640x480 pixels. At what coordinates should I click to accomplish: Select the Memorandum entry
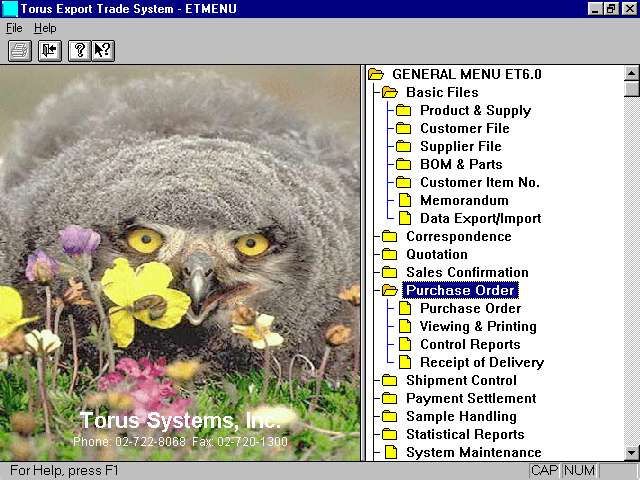[464, 200]
